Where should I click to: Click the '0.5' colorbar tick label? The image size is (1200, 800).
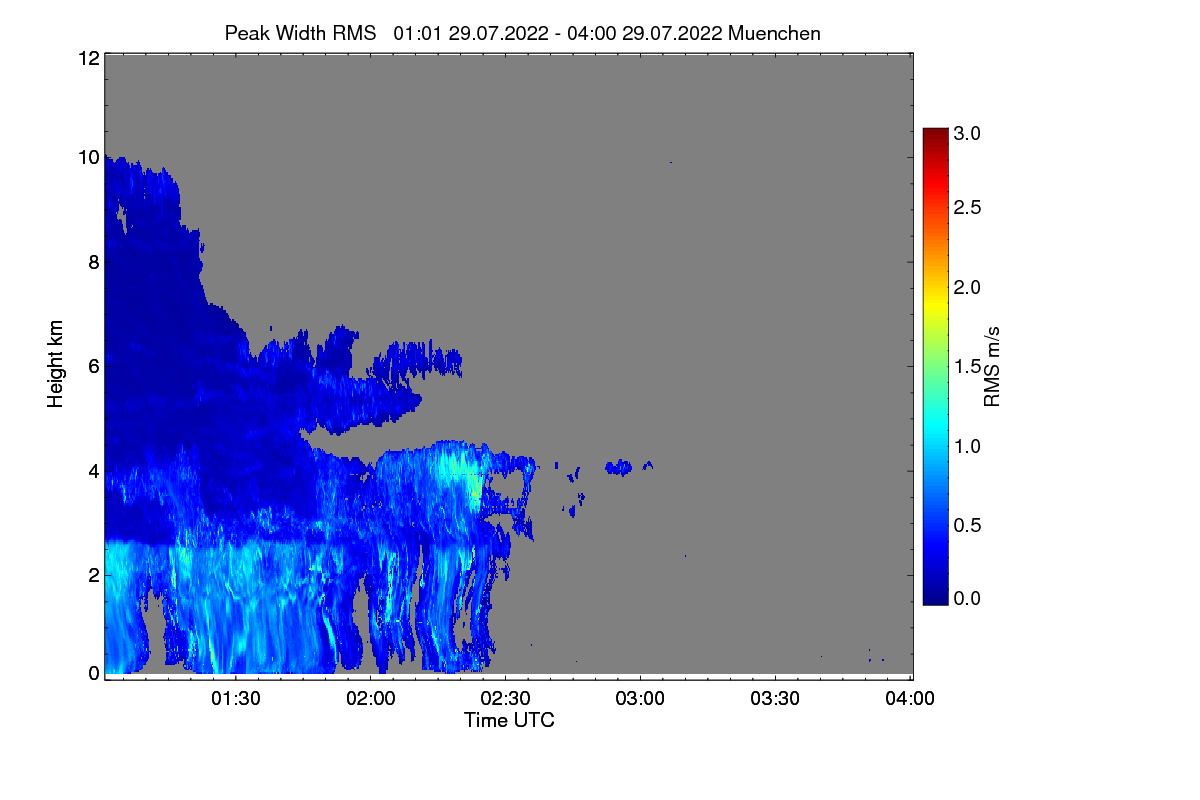click(x=966, y=526)
